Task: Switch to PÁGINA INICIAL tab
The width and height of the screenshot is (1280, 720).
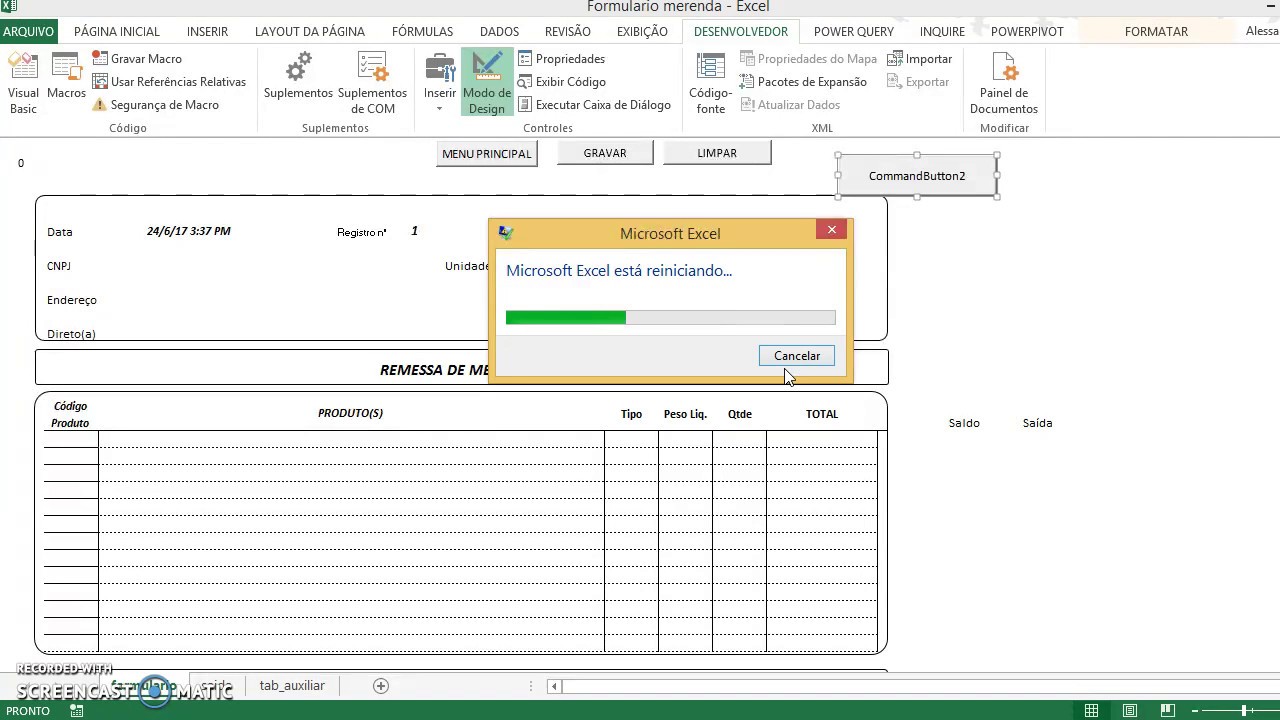Action: tap(117, 32)
